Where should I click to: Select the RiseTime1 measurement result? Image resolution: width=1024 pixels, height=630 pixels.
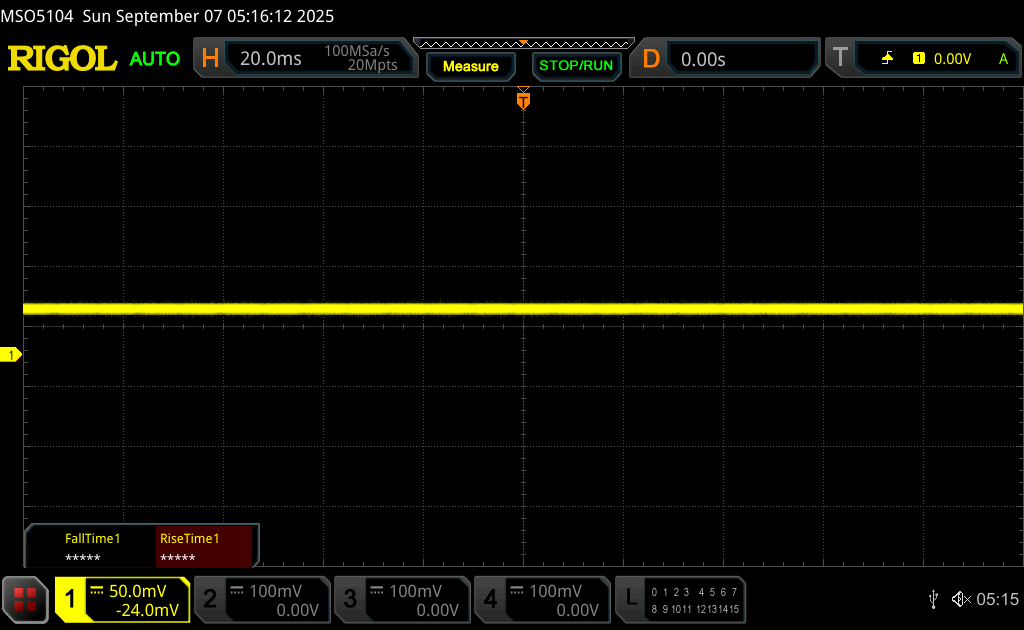205,547
